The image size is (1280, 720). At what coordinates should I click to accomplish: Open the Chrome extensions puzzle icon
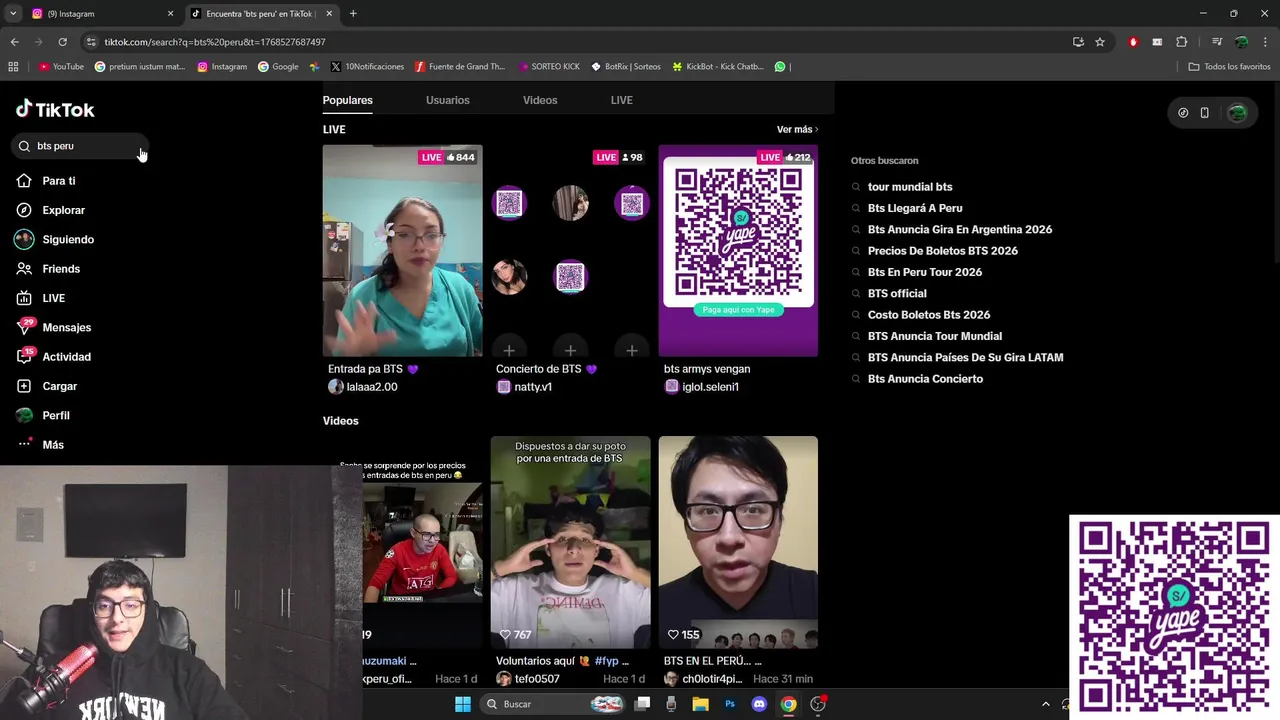coord(1181,42)
